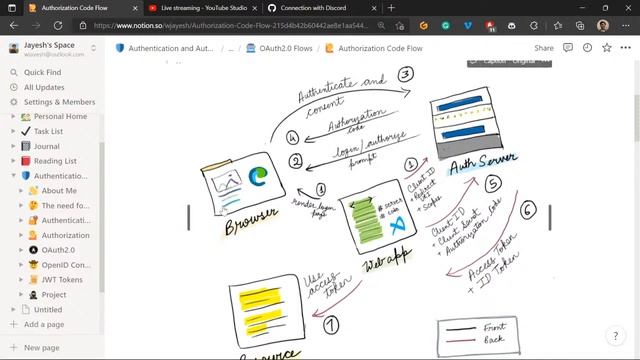Click the browser address bar URL
Image resolution: width=640 pixels, height=360 pixels.
click(231, 26)
